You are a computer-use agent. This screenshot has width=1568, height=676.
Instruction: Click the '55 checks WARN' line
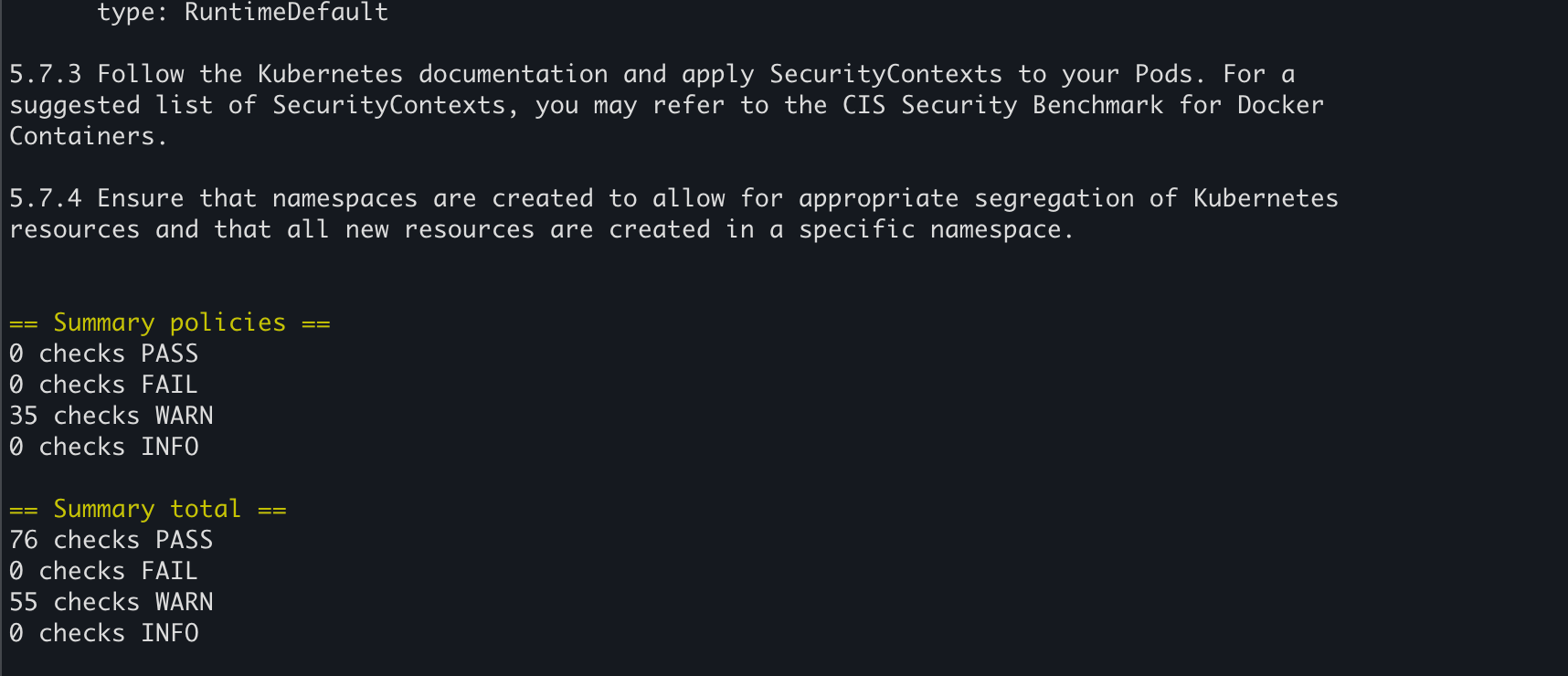[111, 602]
